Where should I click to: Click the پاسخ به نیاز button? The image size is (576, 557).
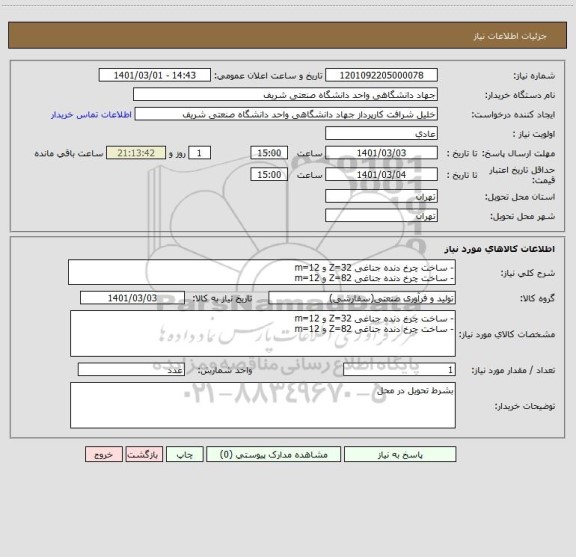coord(400,454)
